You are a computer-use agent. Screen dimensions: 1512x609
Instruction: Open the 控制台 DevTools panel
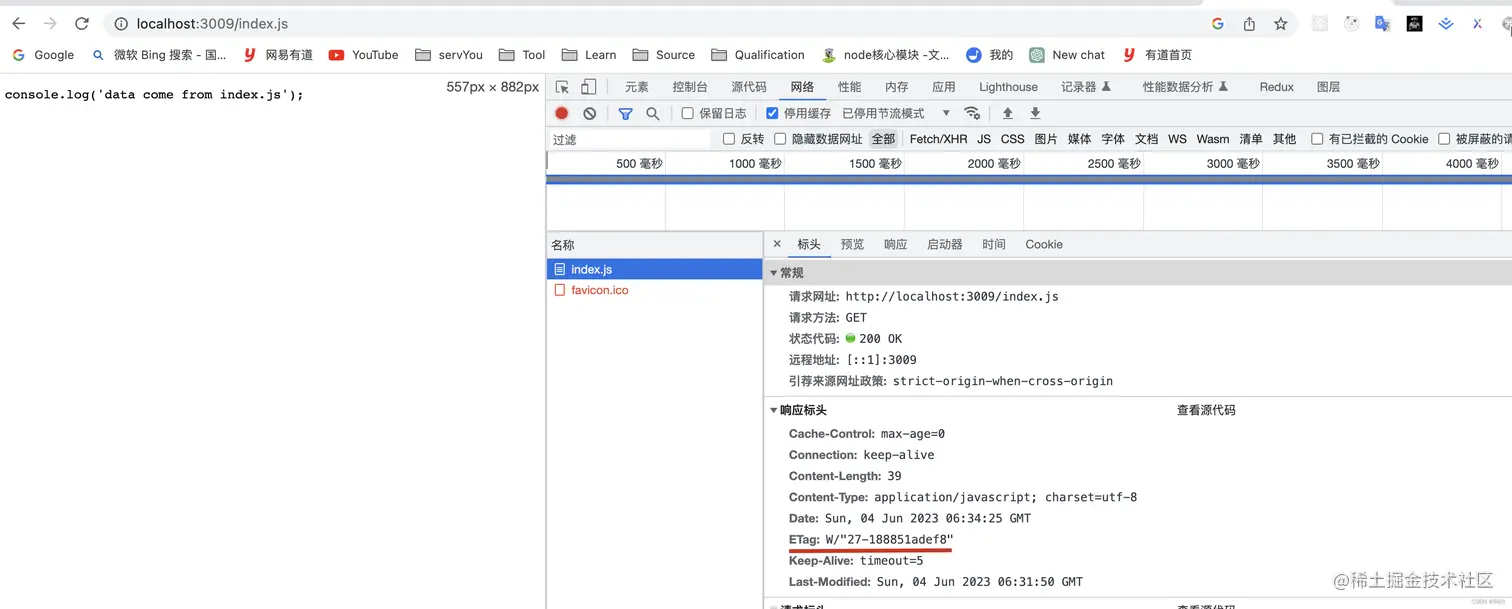pos(689,87)
